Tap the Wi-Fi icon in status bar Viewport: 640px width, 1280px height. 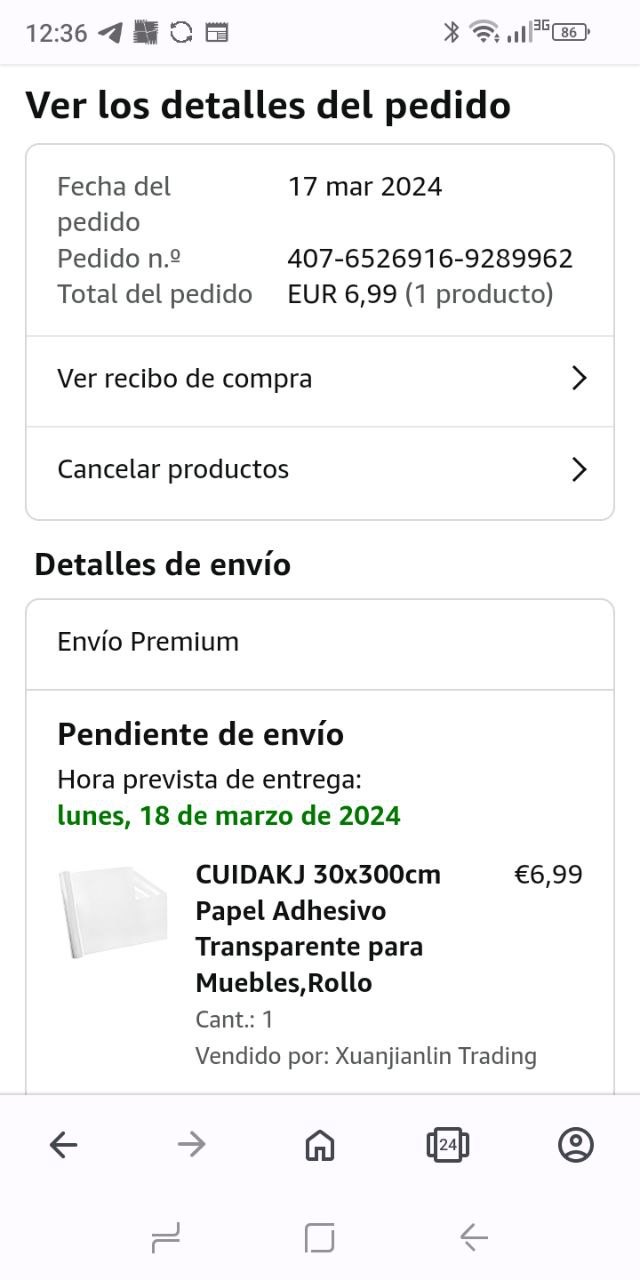click(x=485, y=32)
